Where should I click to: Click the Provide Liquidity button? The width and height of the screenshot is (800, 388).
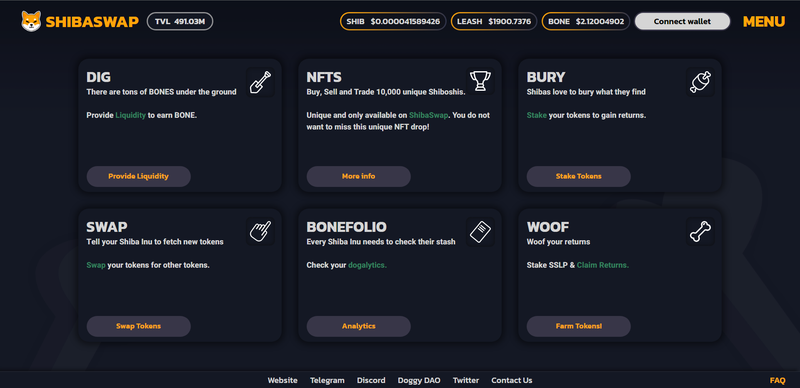[138, 176]
